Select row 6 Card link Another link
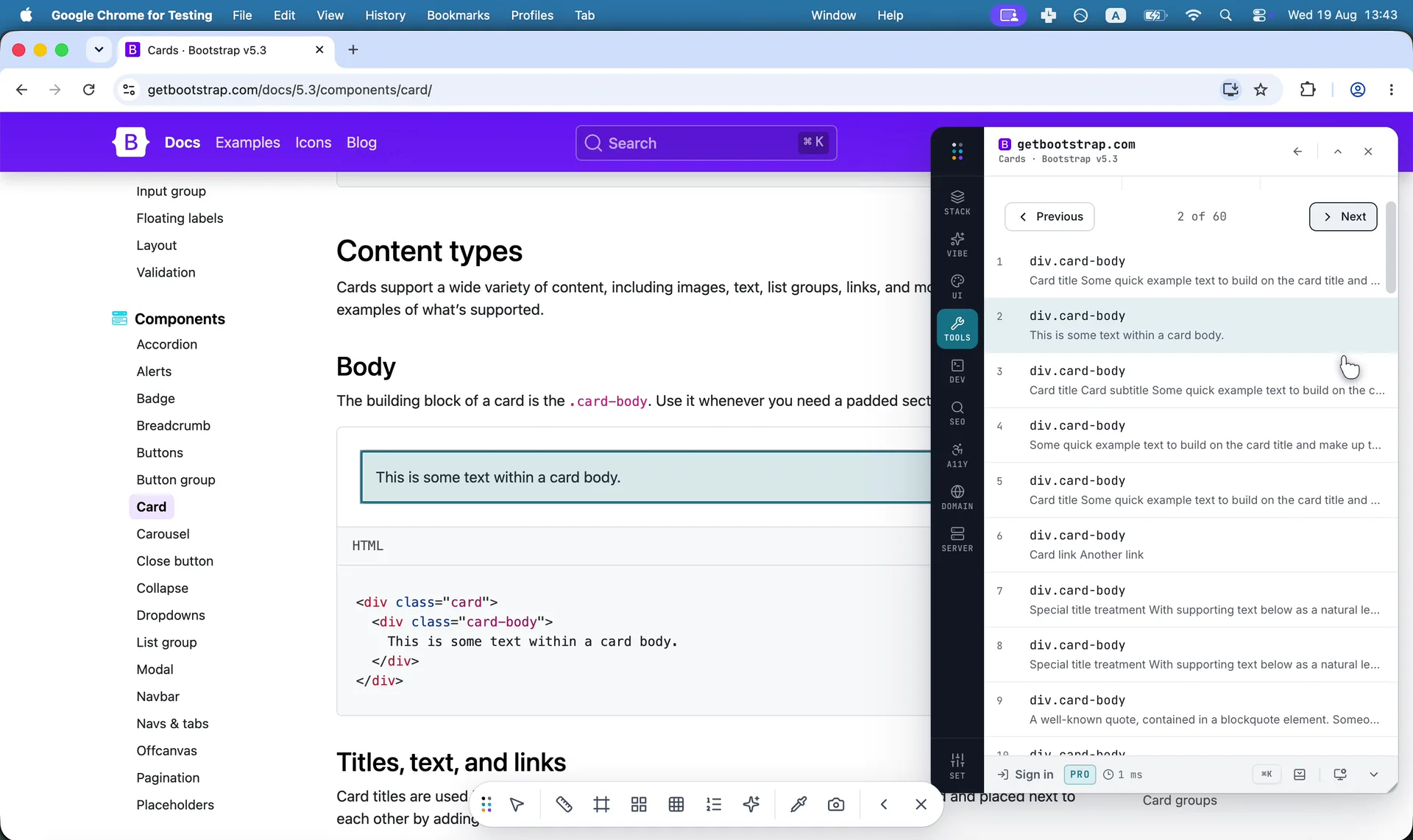 1191,545
